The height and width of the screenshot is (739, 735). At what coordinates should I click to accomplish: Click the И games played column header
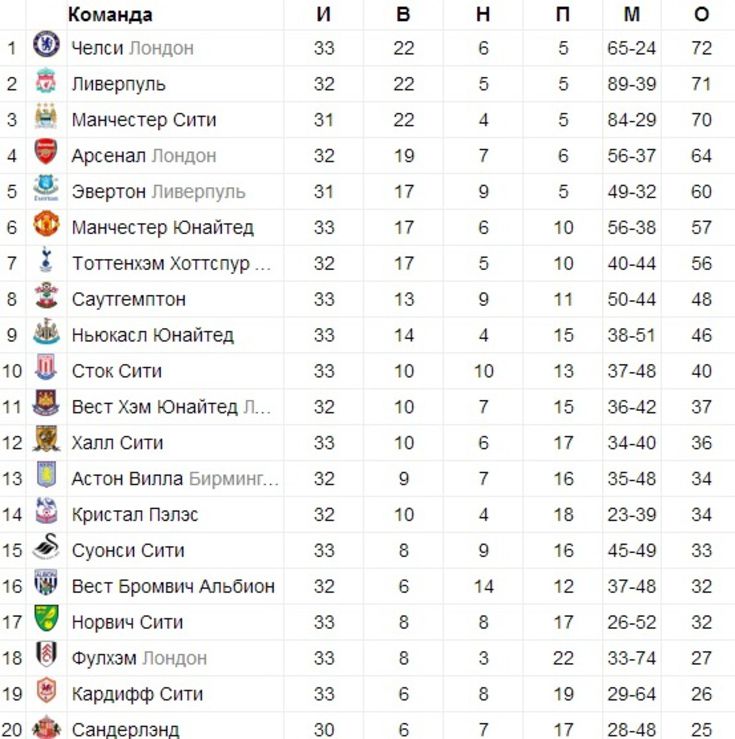coord(324,15)
